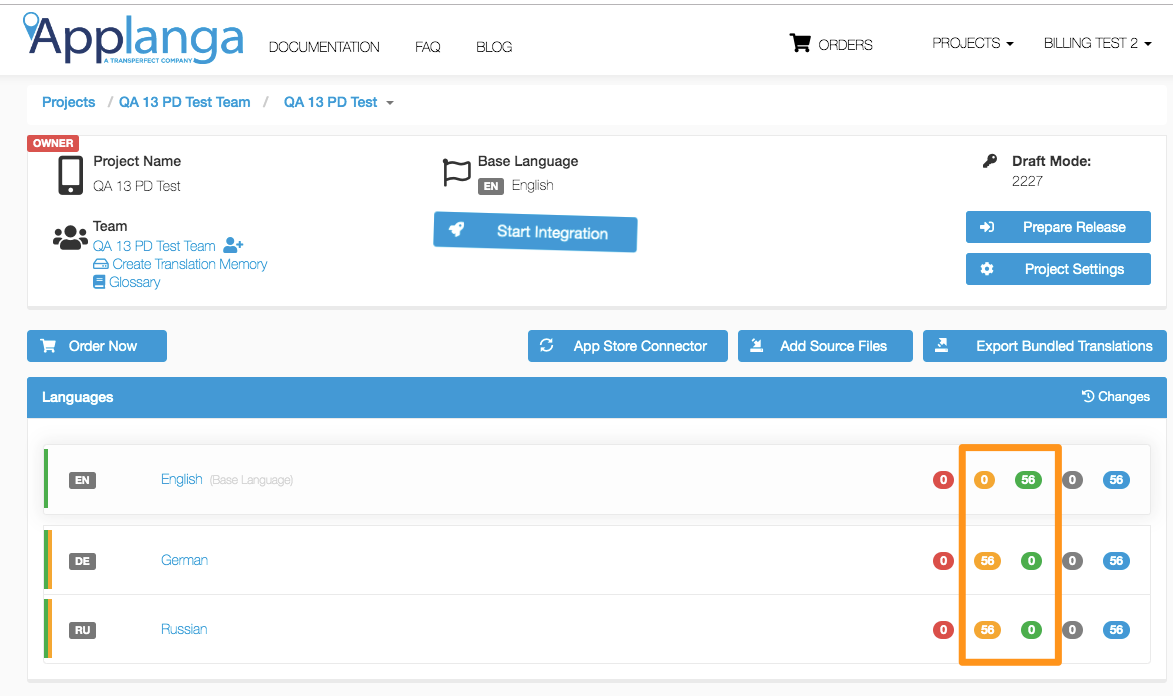Click the Prepare Release button

1058,227
